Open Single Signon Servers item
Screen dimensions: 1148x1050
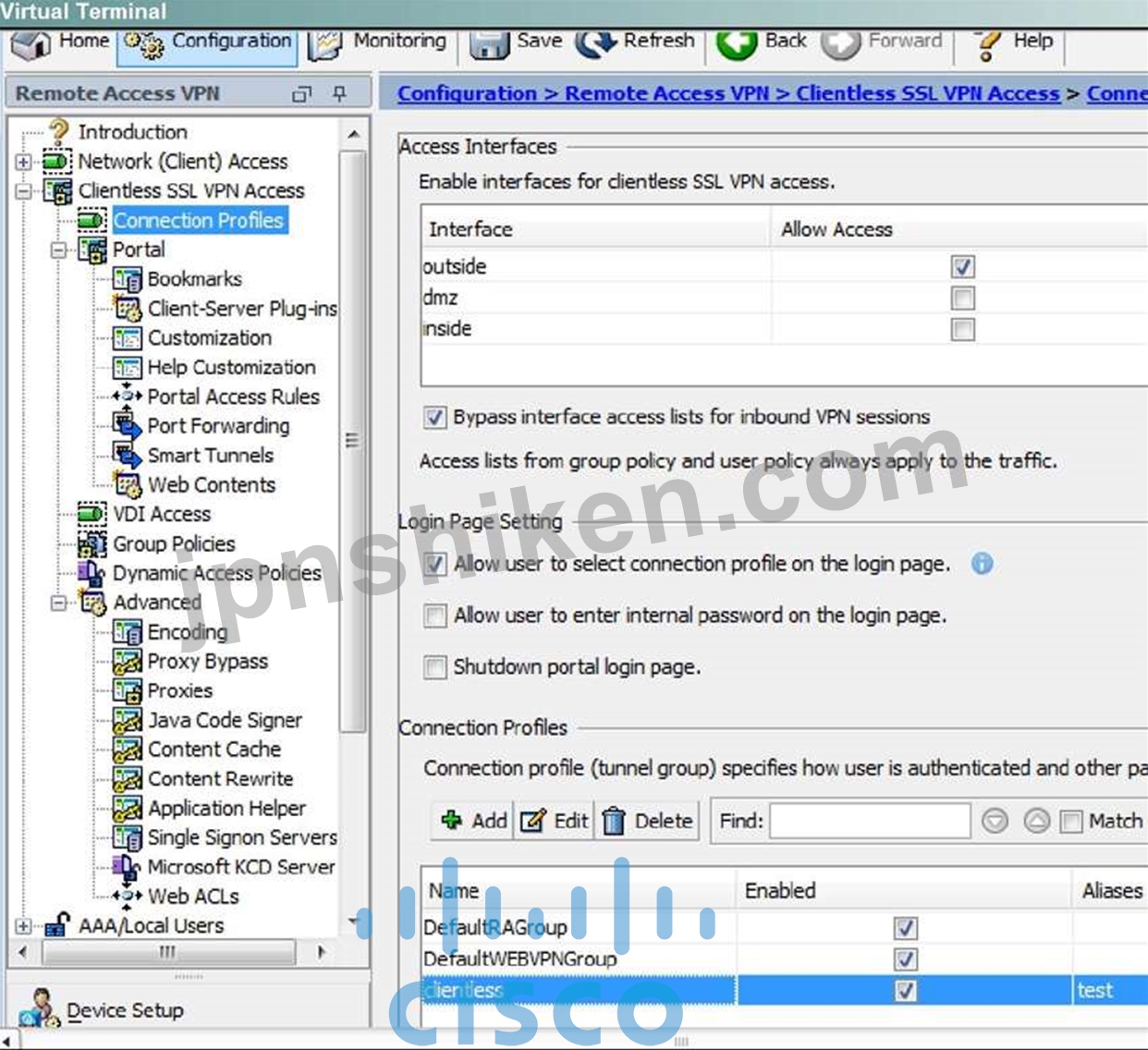[x=242, y=837]
